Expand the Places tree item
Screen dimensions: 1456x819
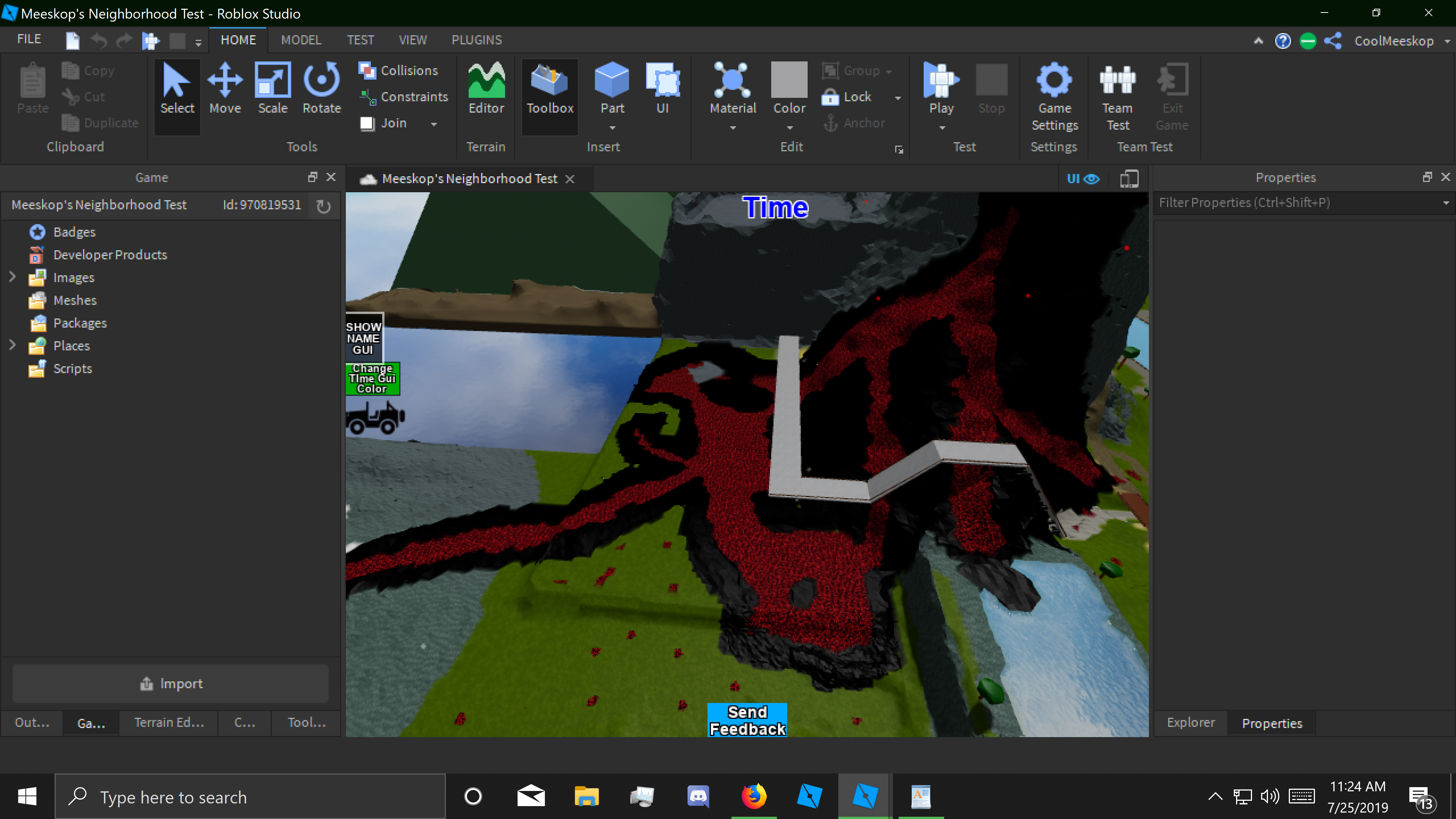(13, 345)
